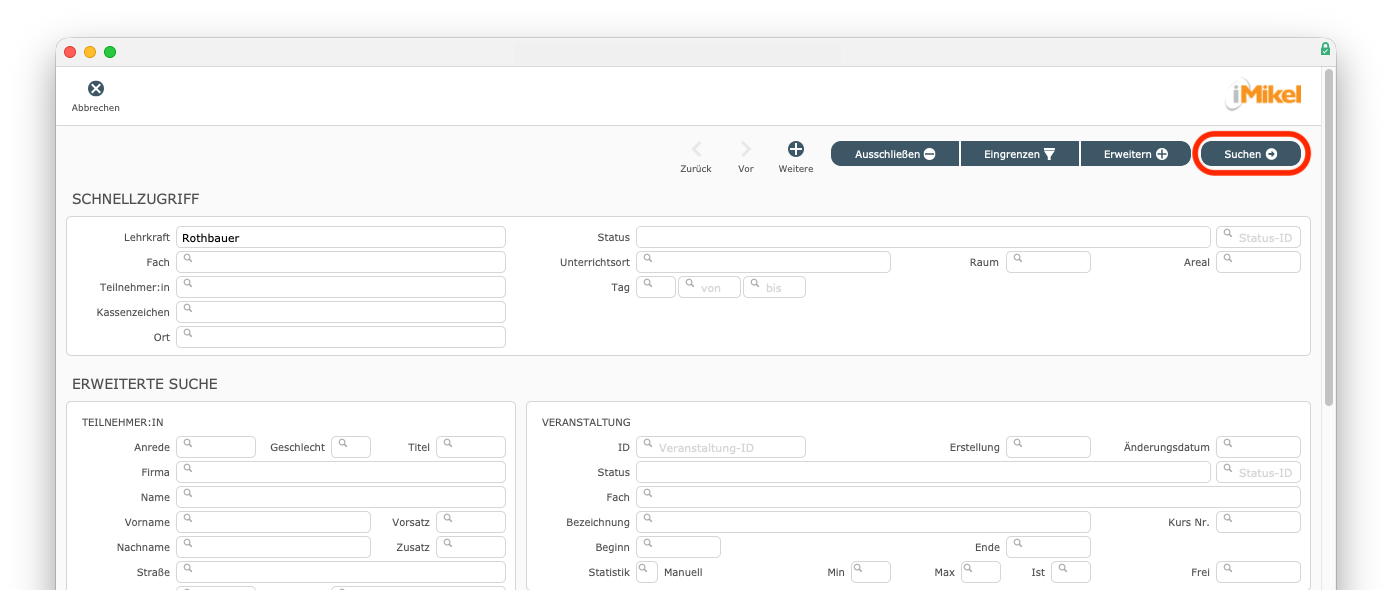
Task: Click the Raum search field
Action: [x=1048, y=262]
